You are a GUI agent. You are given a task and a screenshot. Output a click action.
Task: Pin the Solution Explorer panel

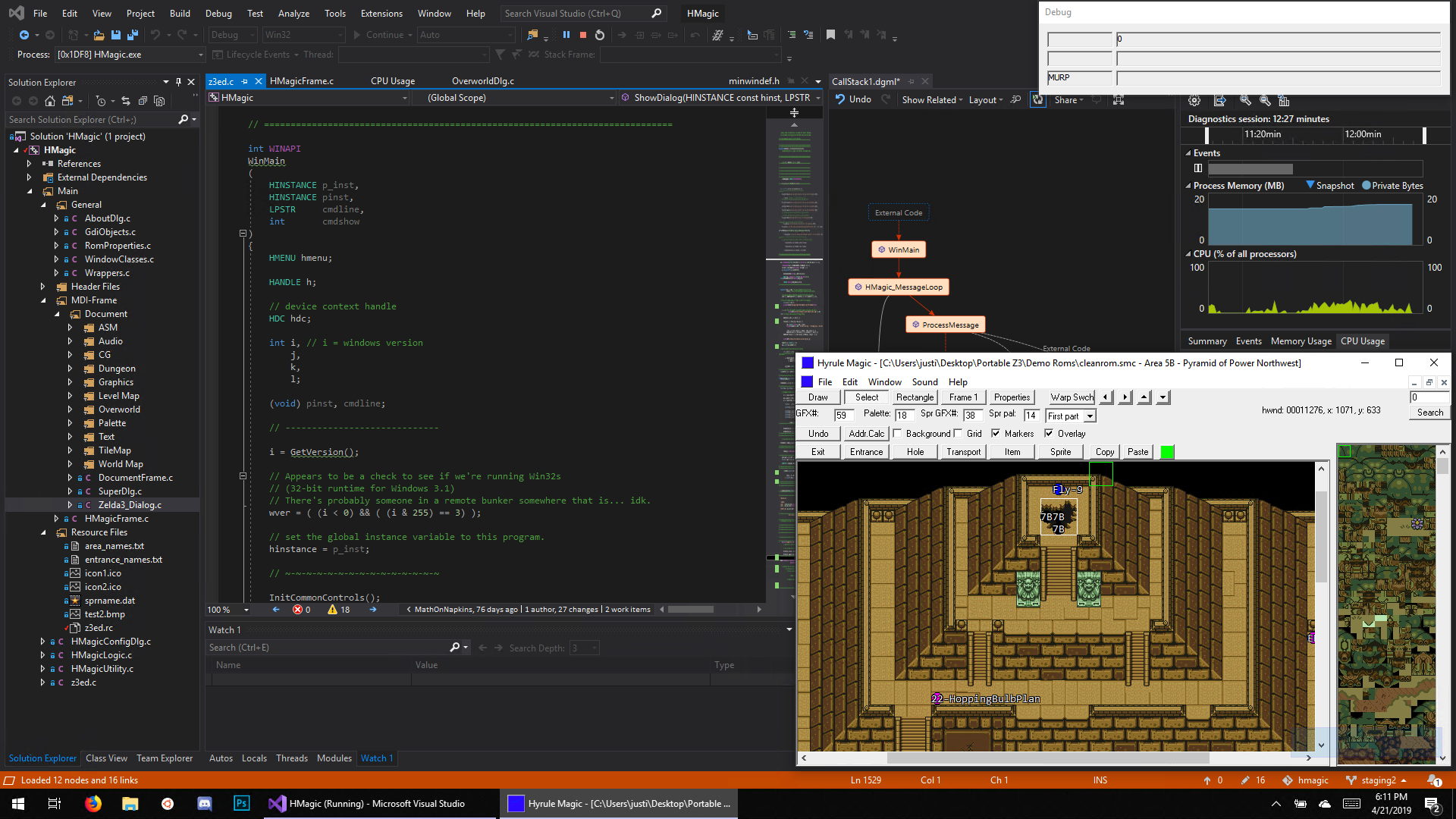coord(178,82)
